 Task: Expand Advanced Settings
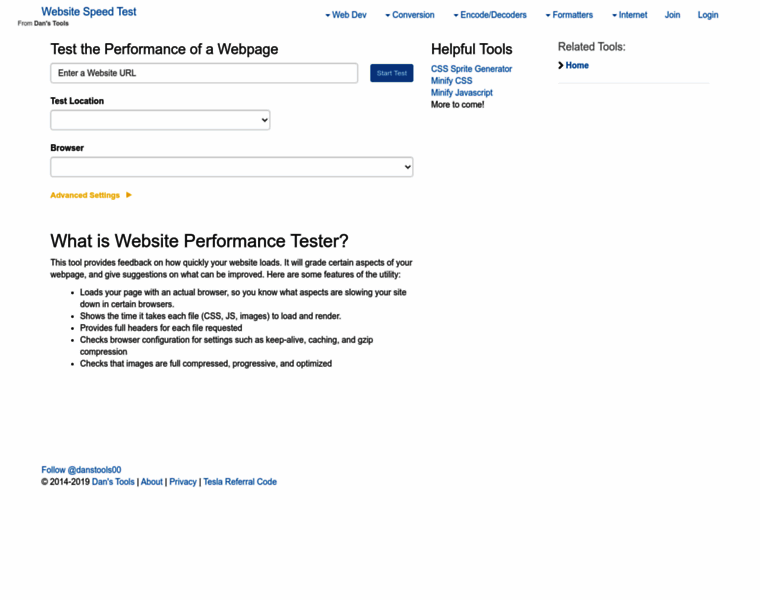coord(85,195)
